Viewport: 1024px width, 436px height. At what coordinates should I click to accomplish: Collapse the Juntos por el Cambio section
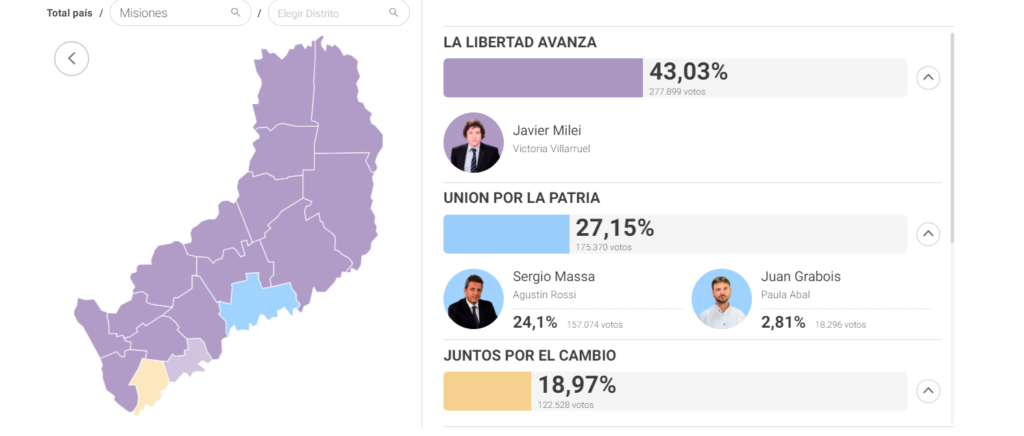928,391
